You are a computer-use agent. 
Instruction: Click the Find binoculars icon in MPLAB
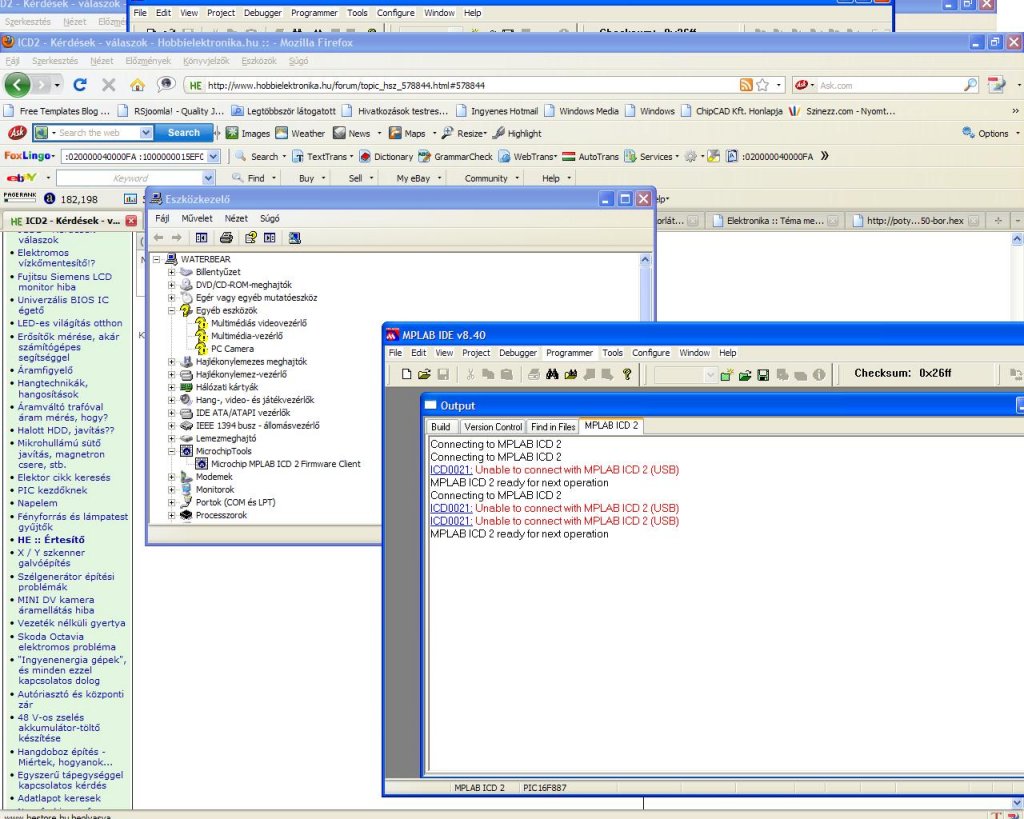pos(552,374)
